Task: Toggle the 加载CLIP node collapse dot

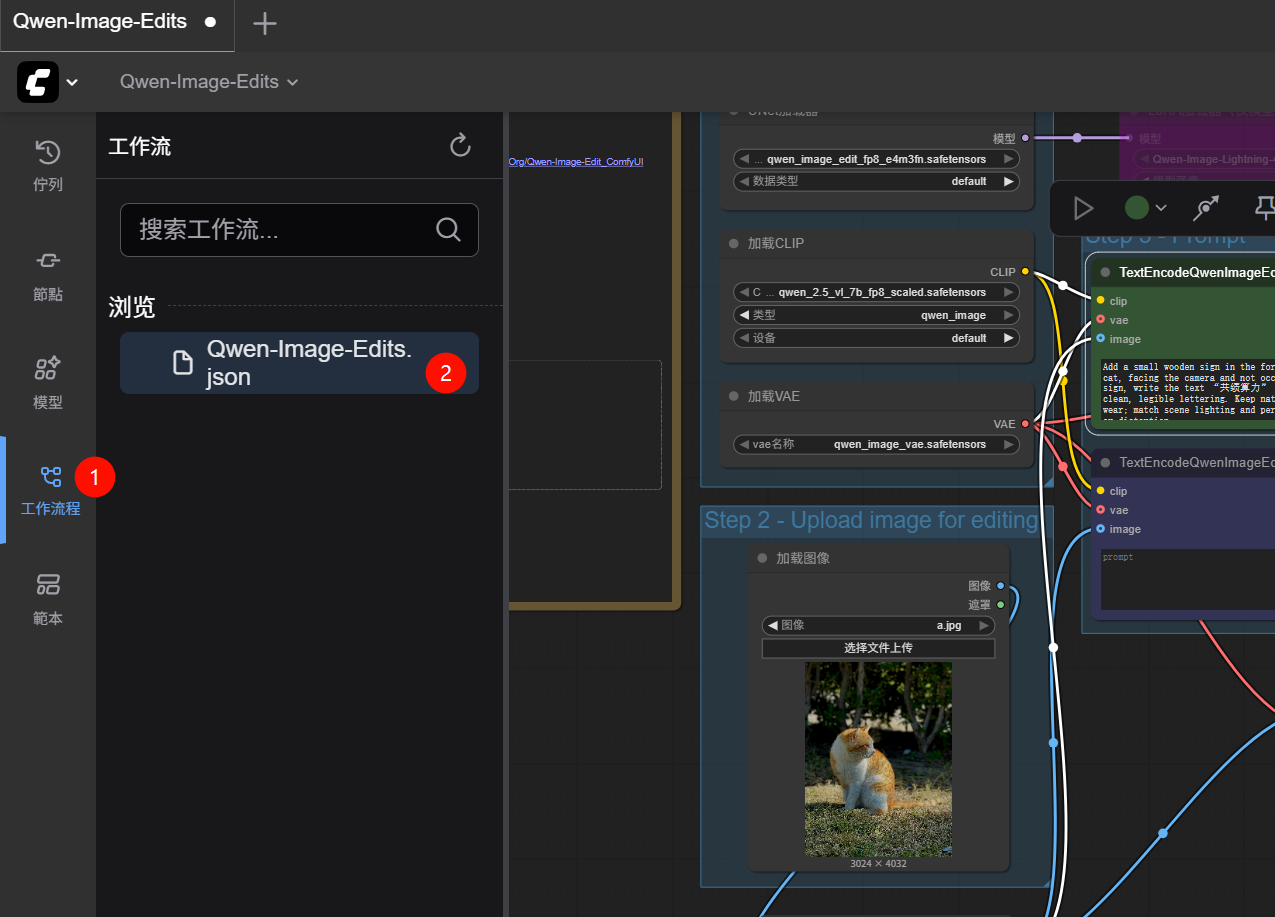Action: 734,243
